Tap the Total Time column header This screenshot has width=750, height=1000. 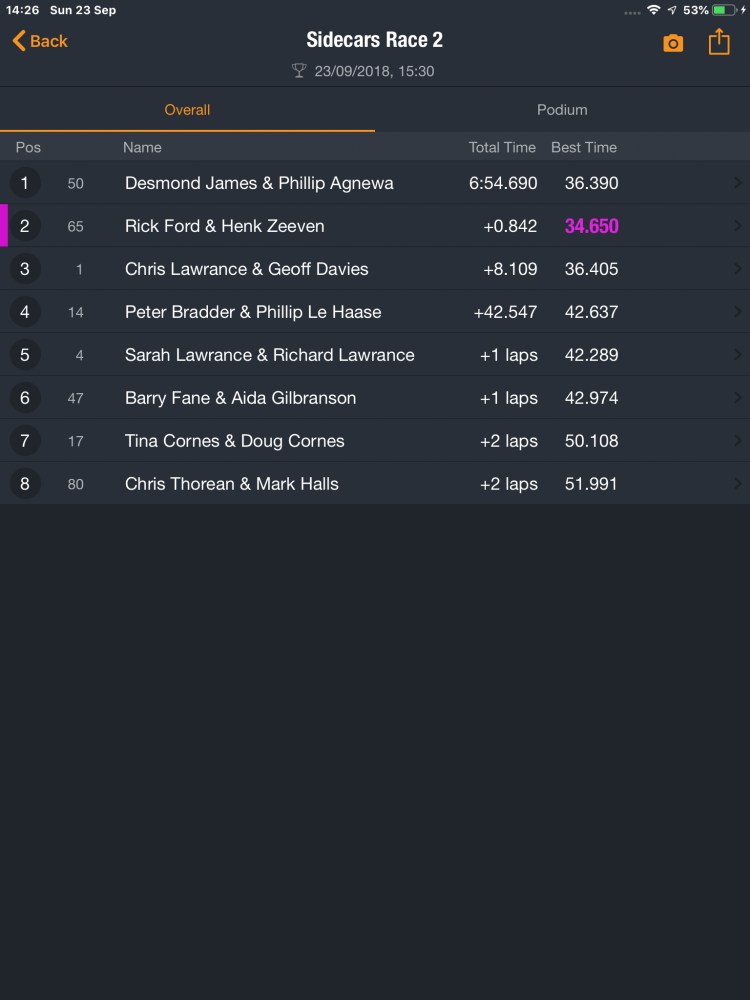pyautogui.click(x=502, y=147)
